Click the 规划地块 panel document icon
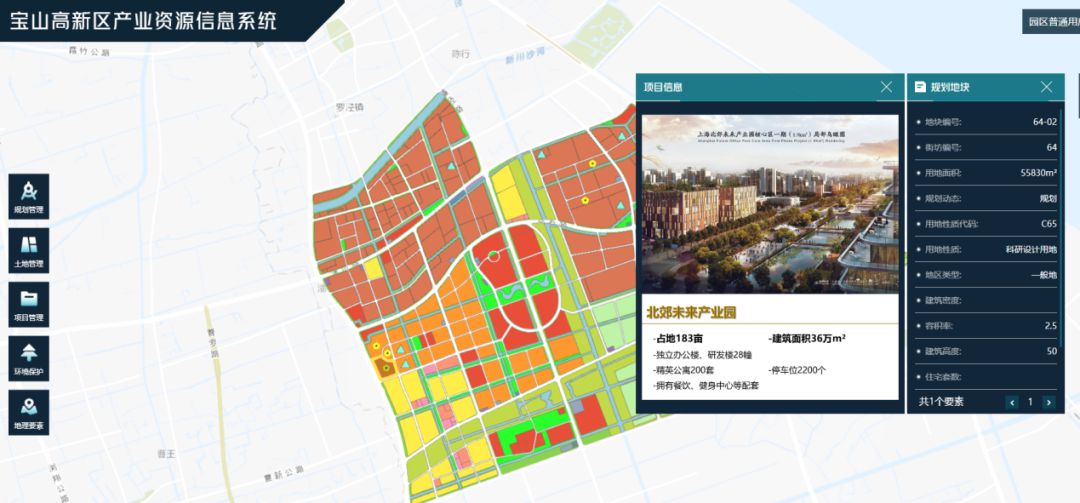This screenshot has height=503, width=1080. pos(920,87)
